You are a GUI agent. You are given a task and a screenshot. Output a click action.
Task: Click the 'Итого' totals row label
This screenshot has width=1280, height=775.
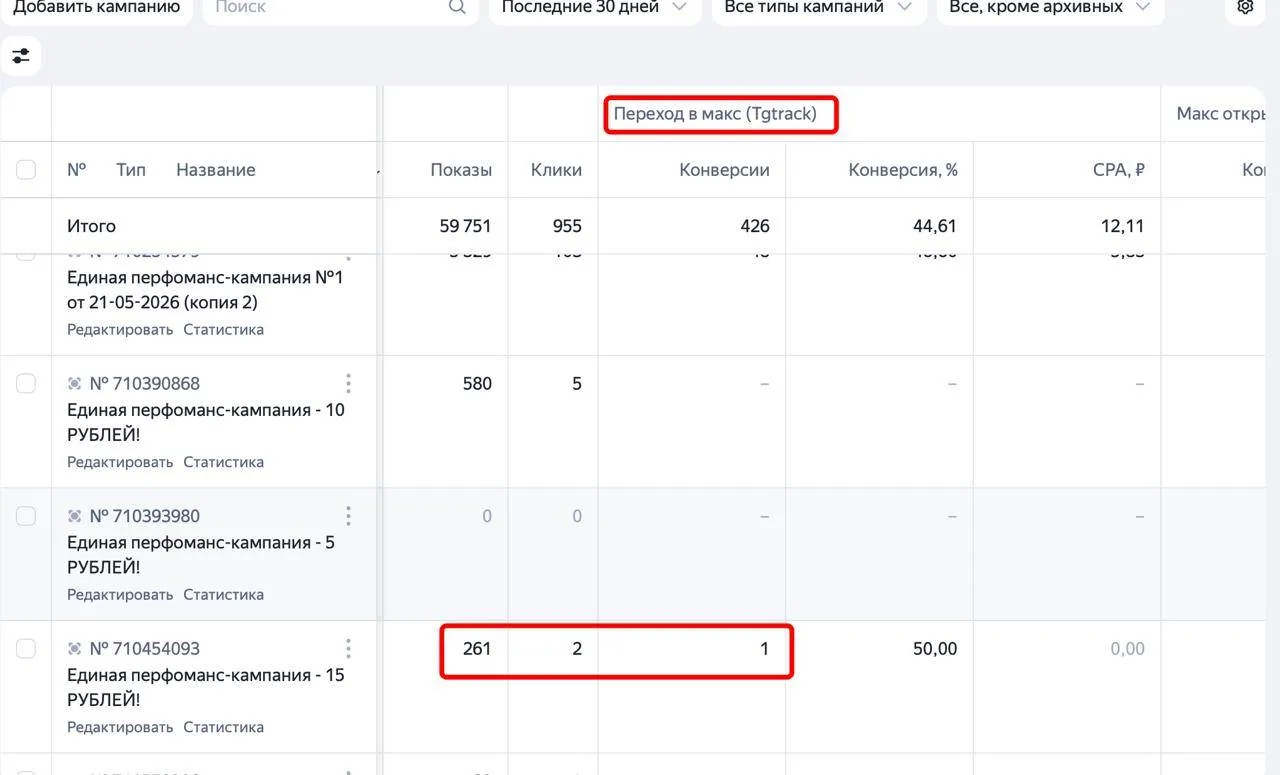tap(91, 226)
